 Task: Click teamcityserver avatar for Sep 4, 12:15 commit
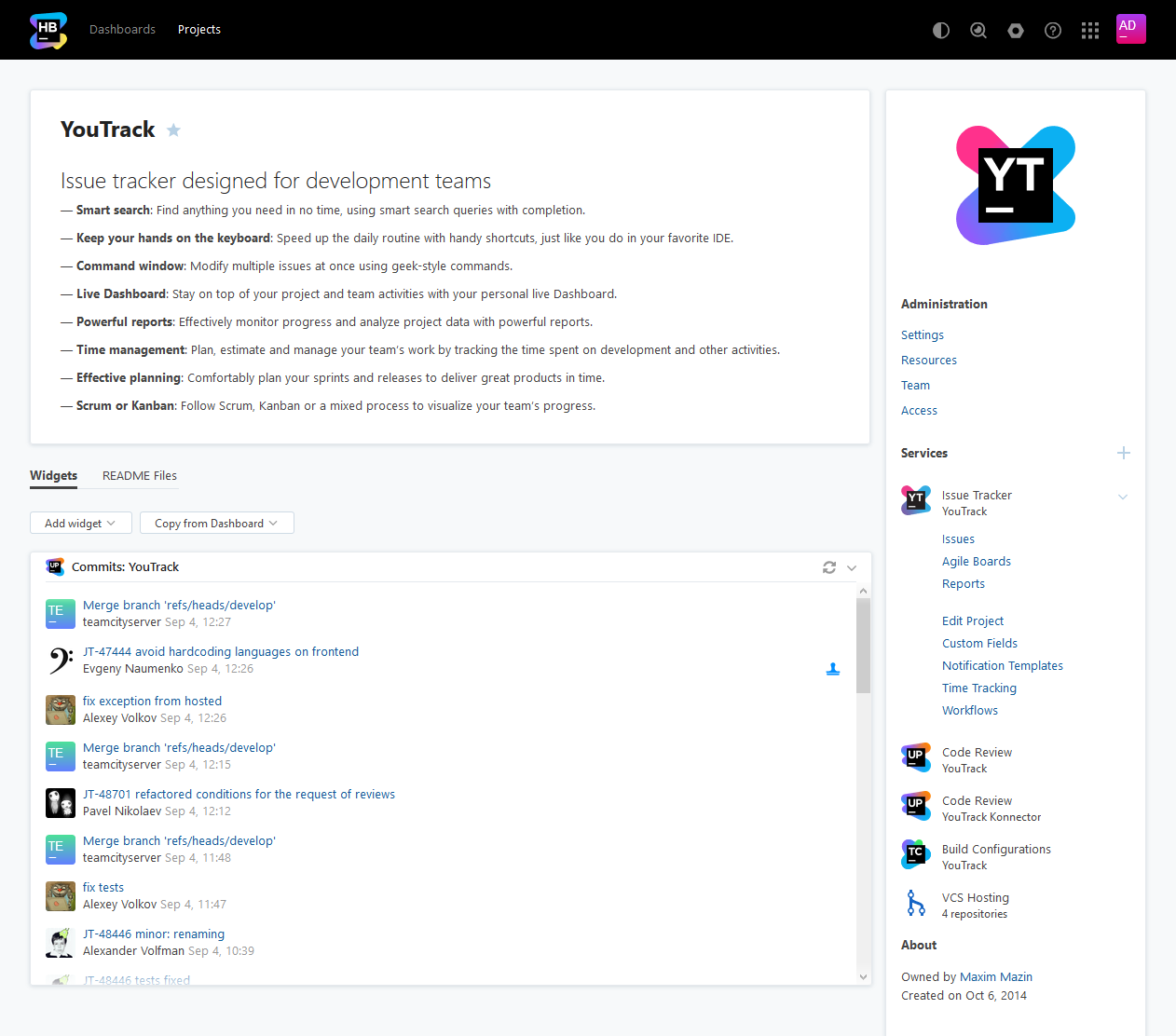click(x=61, y=757)
